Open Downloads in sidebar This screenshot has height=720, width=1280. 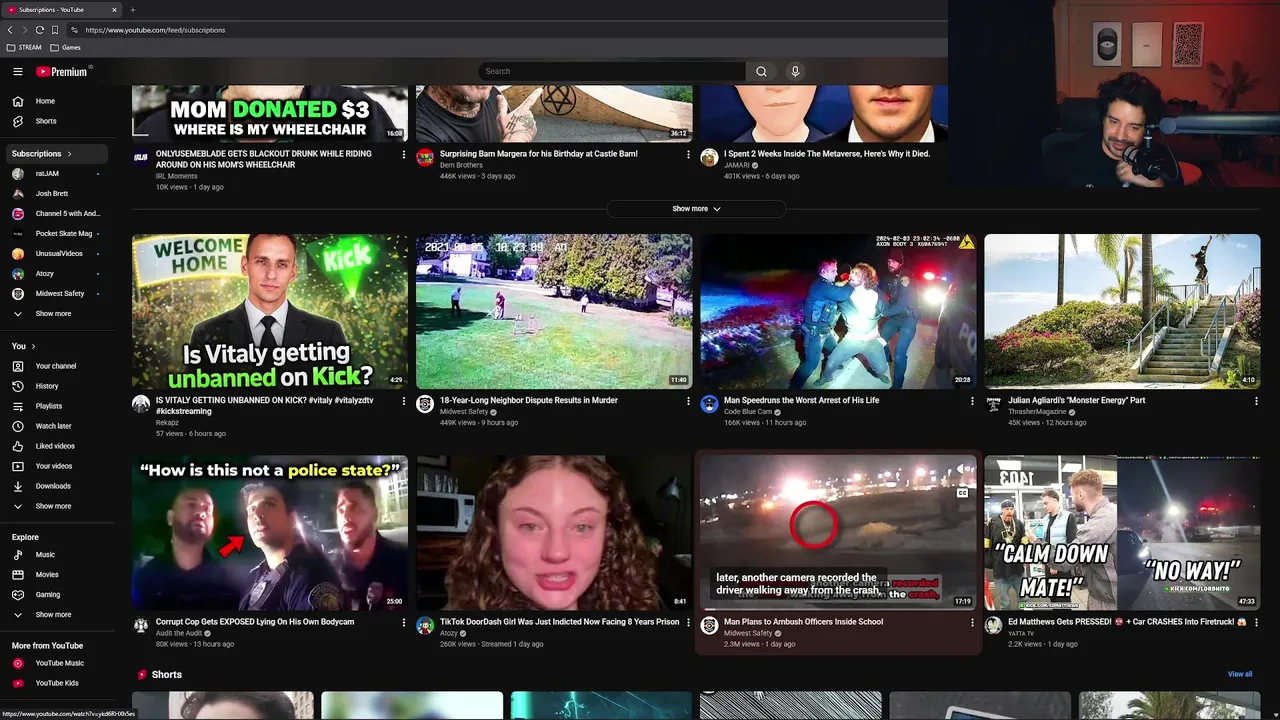[x=56, y=486]
